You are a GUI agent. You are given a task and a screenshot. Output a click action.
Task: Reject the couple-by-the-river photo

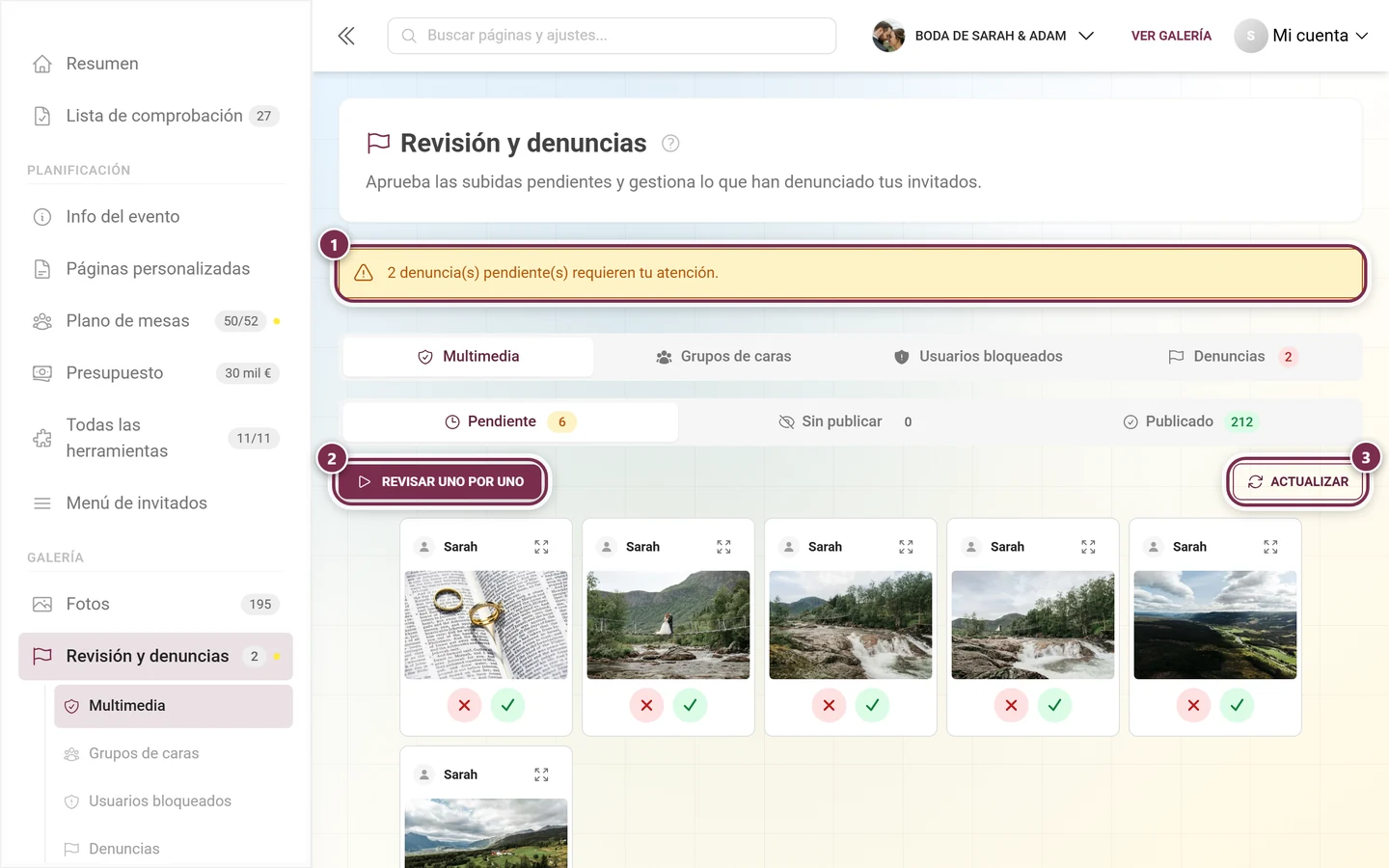(x=646, y=705)
